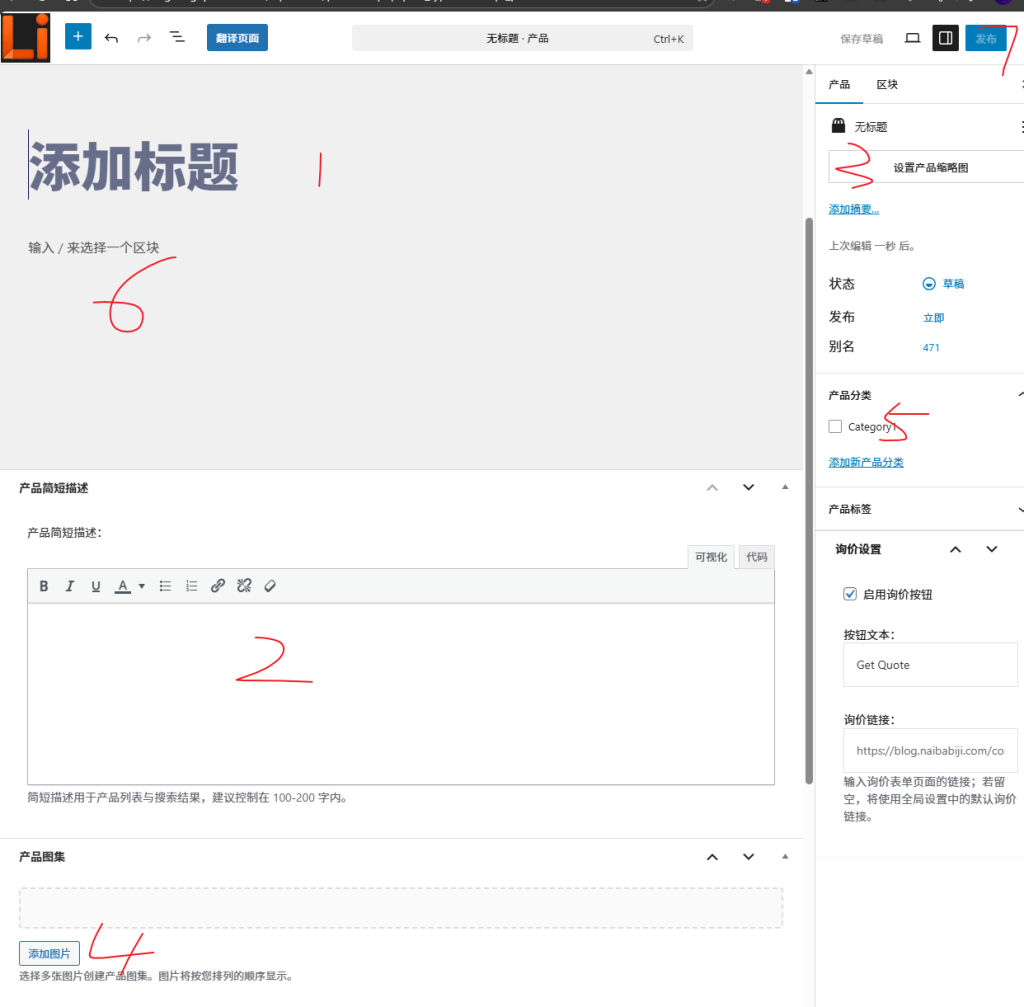
Task: Apply italic formatting in the description toolbar
Action: (69, 586)
